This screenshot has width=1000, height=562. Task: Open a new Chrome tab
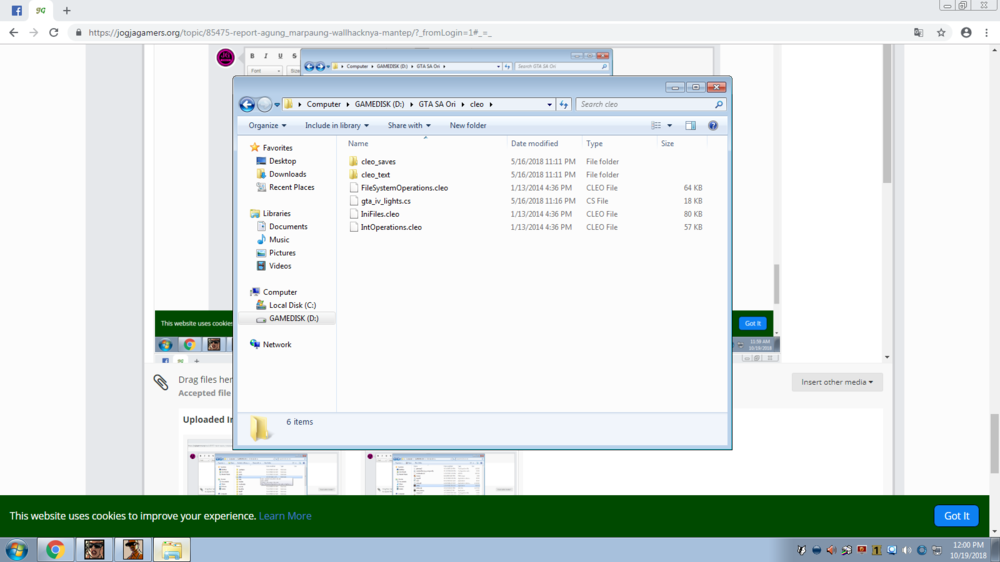66,11
